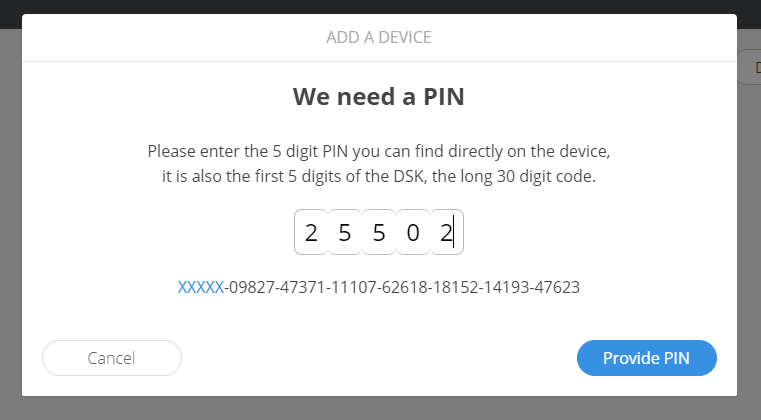Click the ADD A DEVICE dialog title
The height and width of the screenshot is (420, 761).
point(379,37)
